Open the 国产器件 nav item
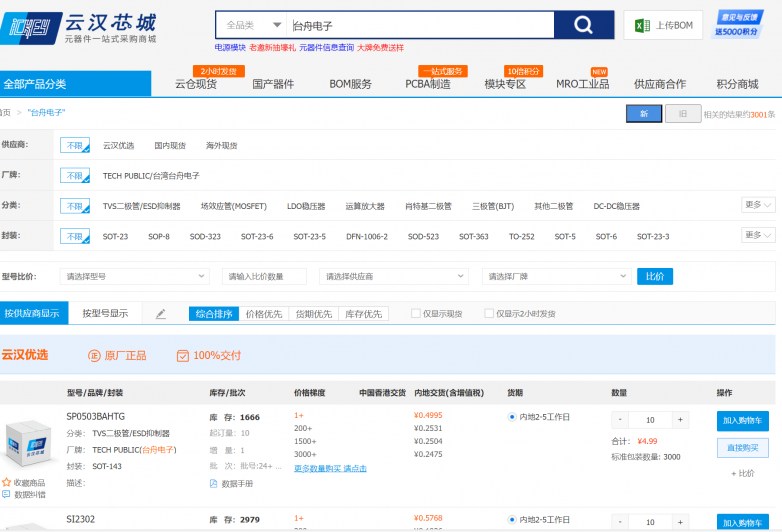 click(x=273, y=84)
